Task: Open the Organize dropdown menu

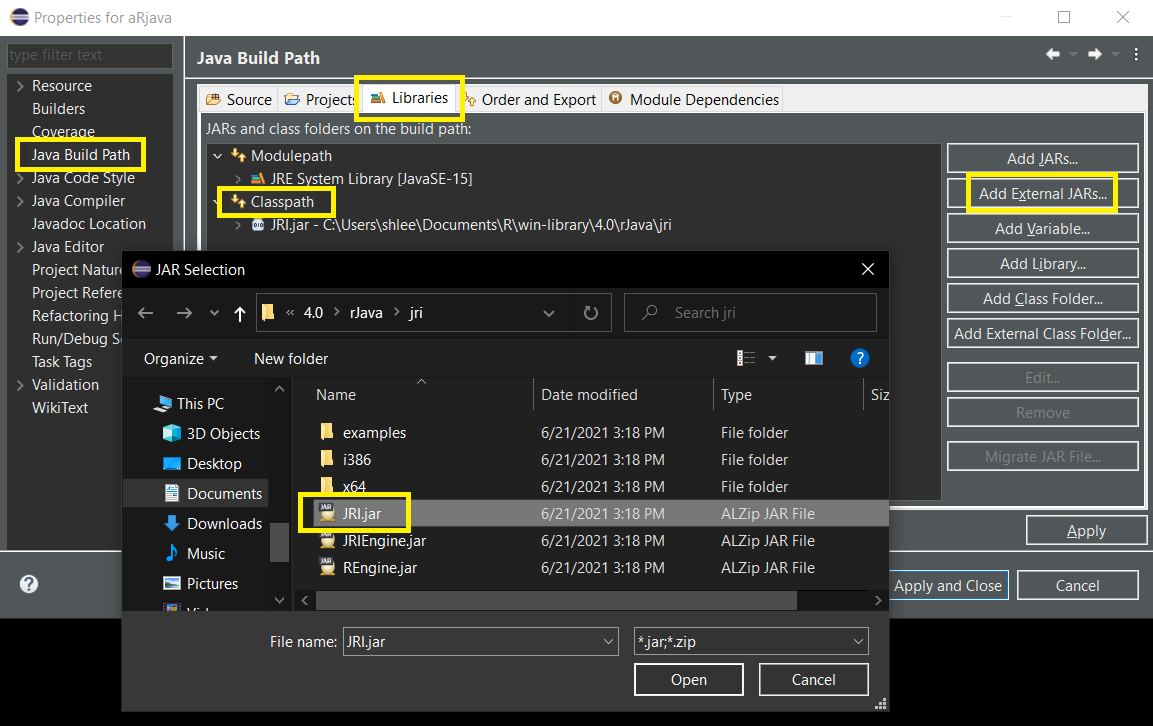Action: click(x=180, y=359)
